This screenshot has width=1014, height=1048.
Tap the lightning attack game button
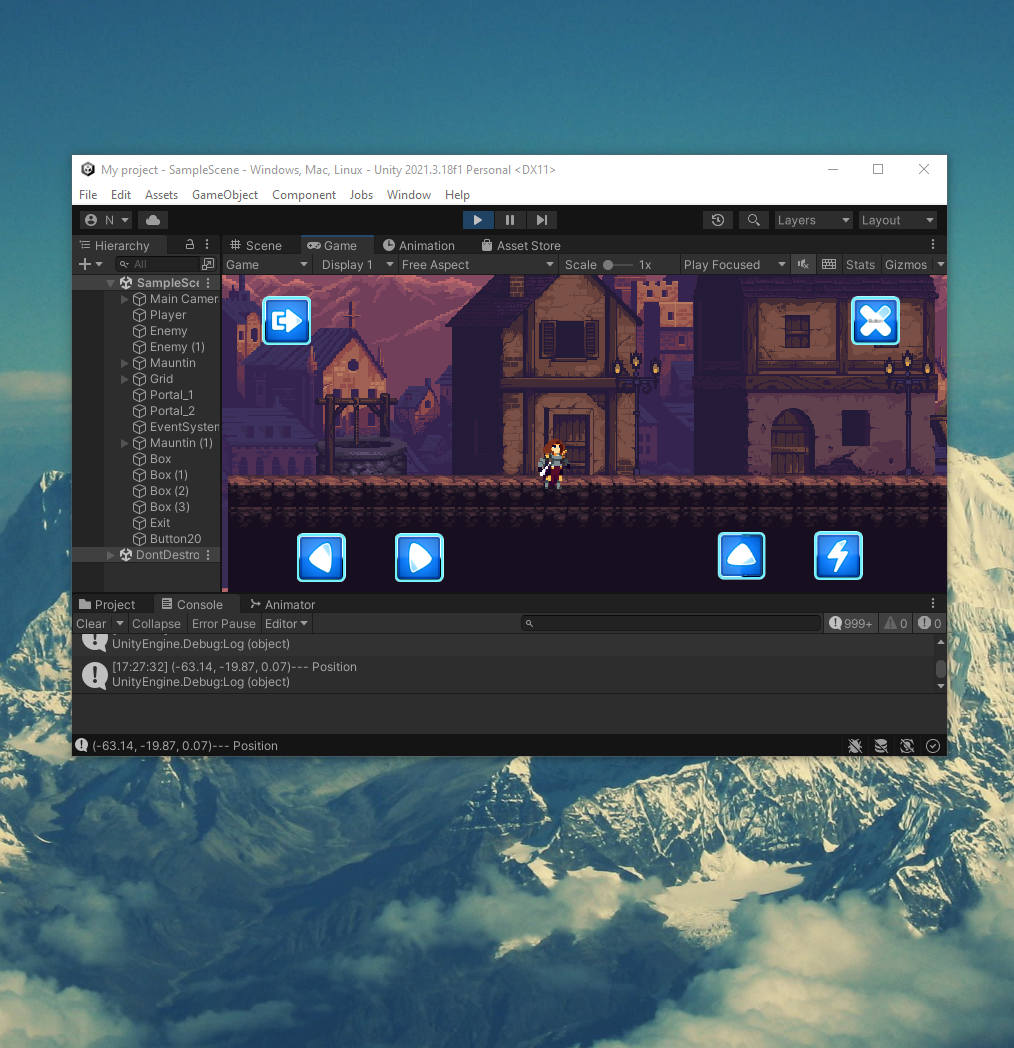click(x=838, y=555)
